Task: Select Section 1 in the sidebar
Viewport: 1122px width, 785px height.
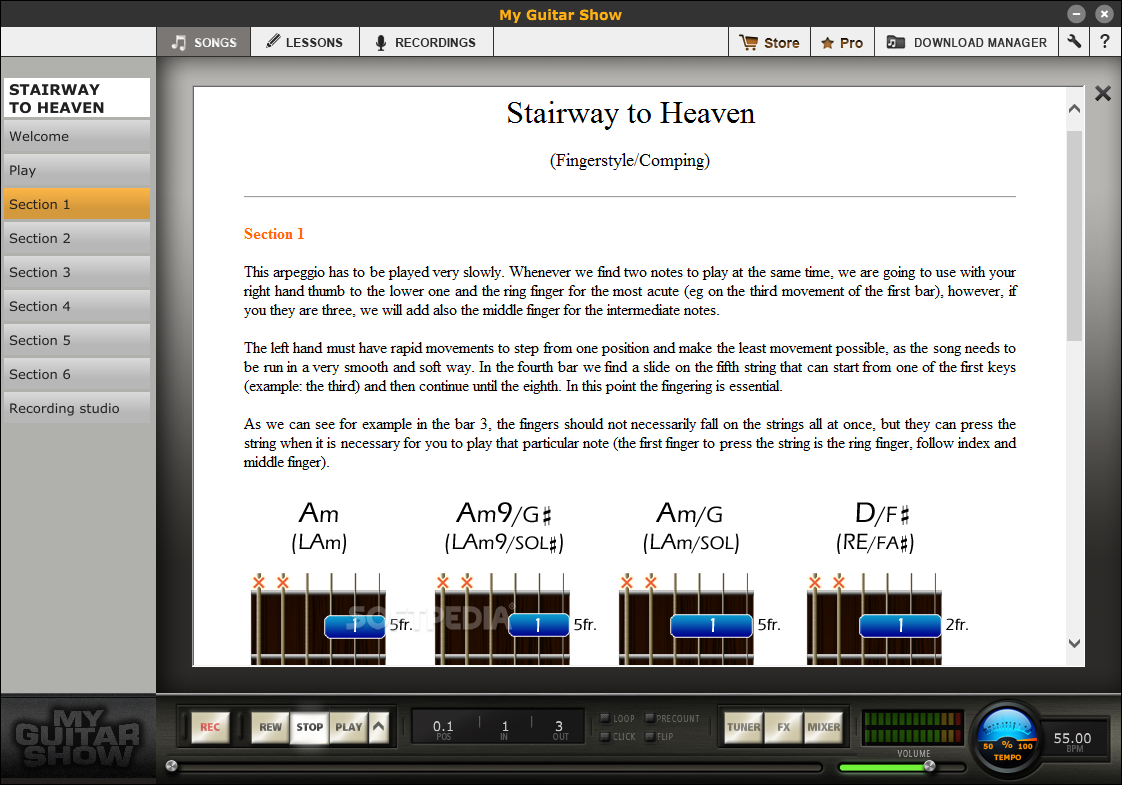Action: 77,204
